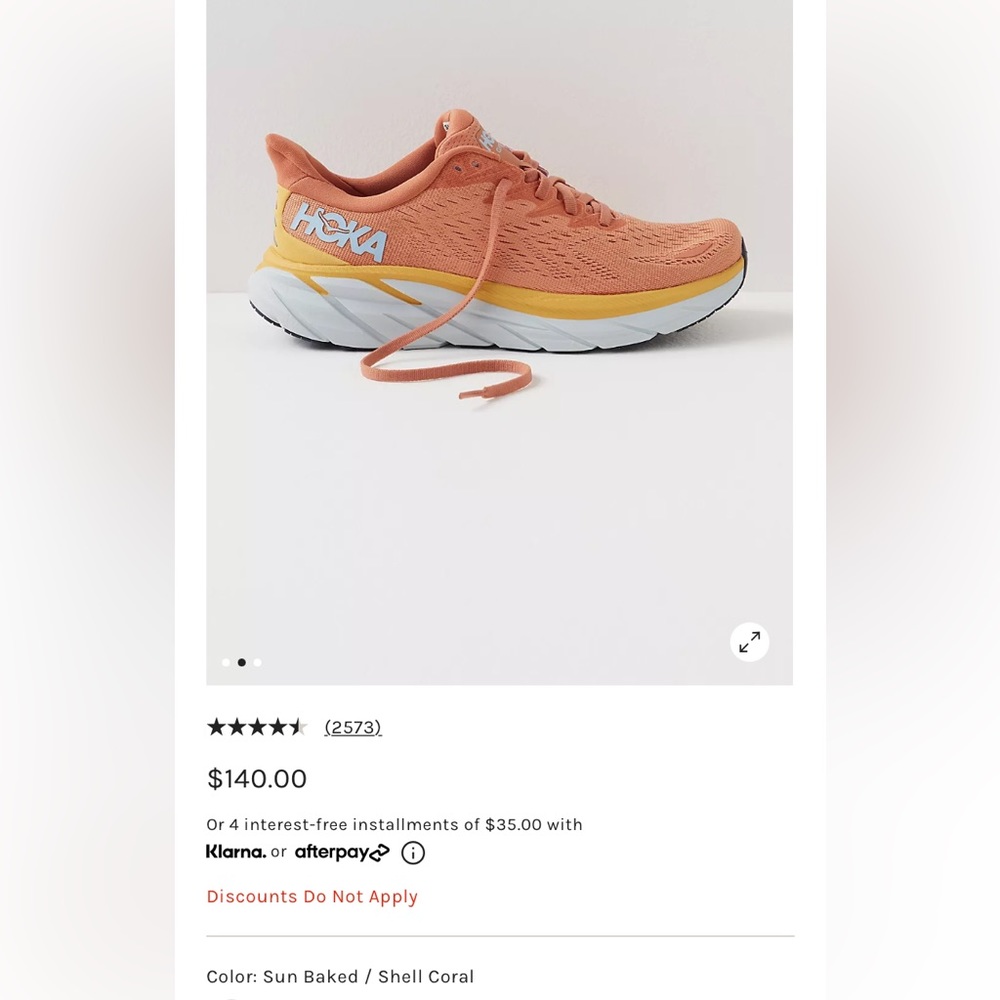Image resolution: width=1000 pixels, height=1000 pixels.
Task: Click the fourth rating star
Action: (x=277, y=727)
